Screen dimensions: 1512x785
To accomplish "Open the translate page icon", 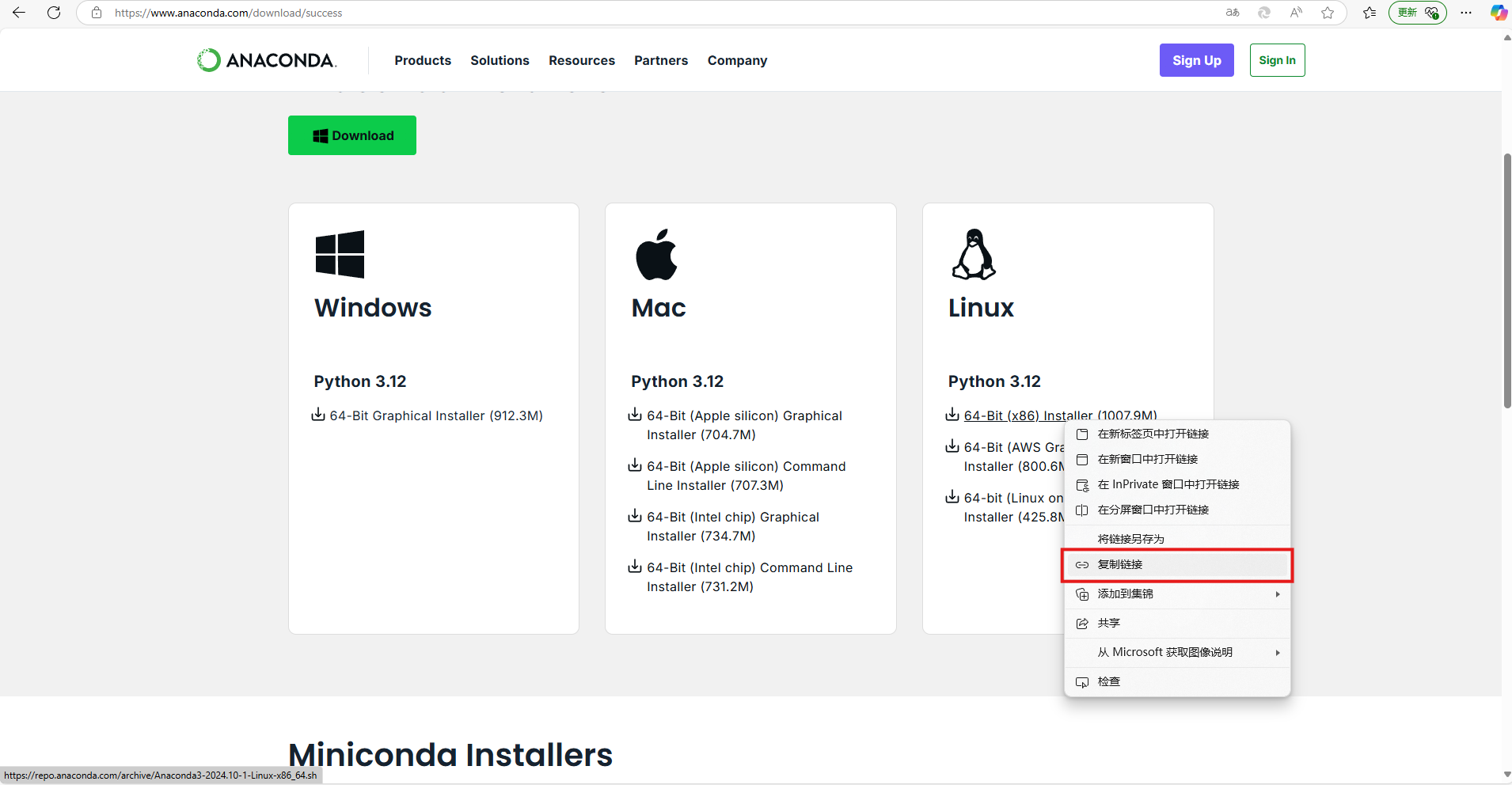I will click(1233, 13).
